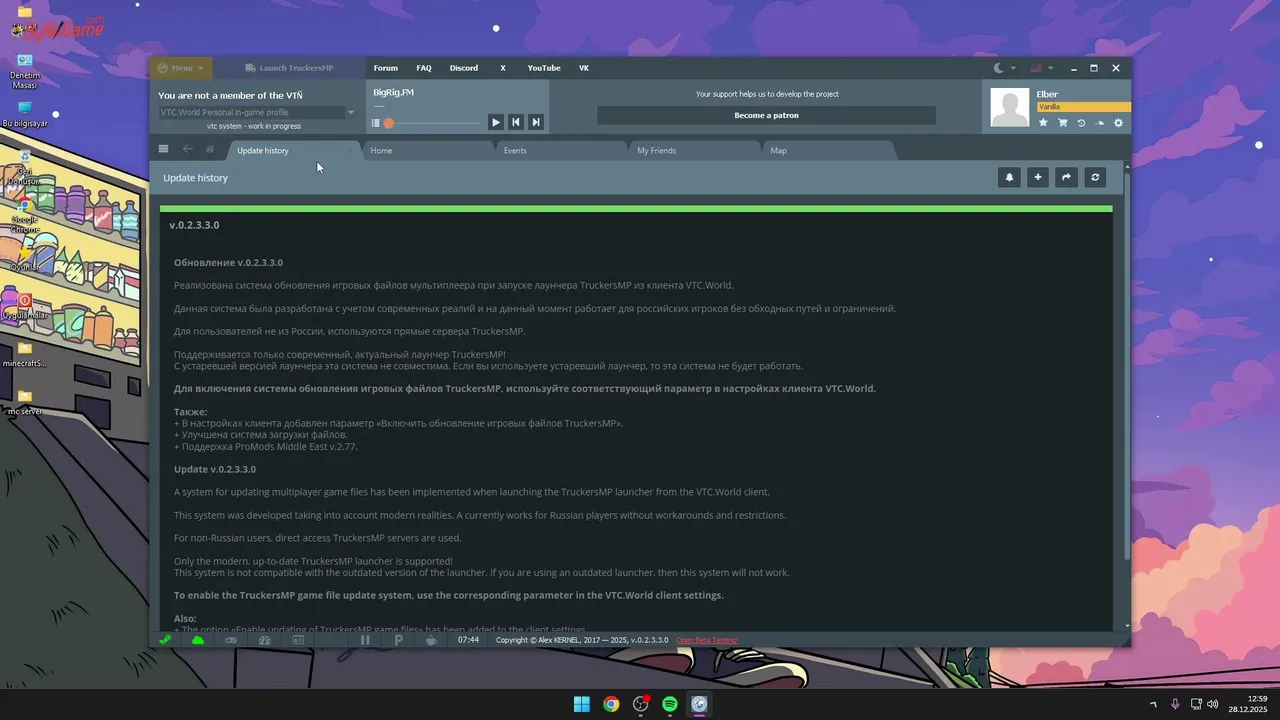
Task: Click the Vanilla status label
Action: (x=1083, y=107)
